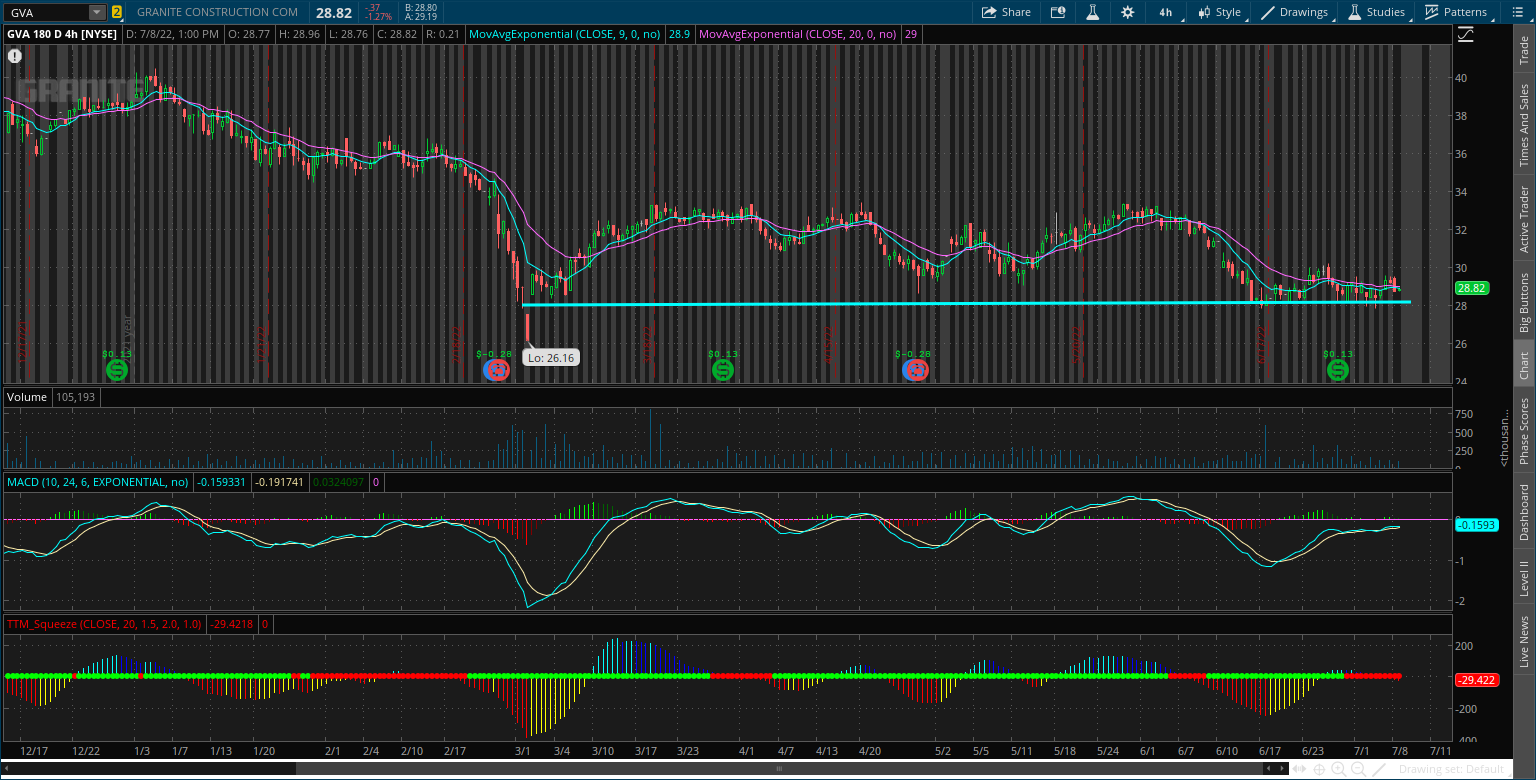The height and width of the screenshot is (780, 1536).
Task: Click the red-blue earnings marker near 3/1
Action: click(x=495, y=370)
